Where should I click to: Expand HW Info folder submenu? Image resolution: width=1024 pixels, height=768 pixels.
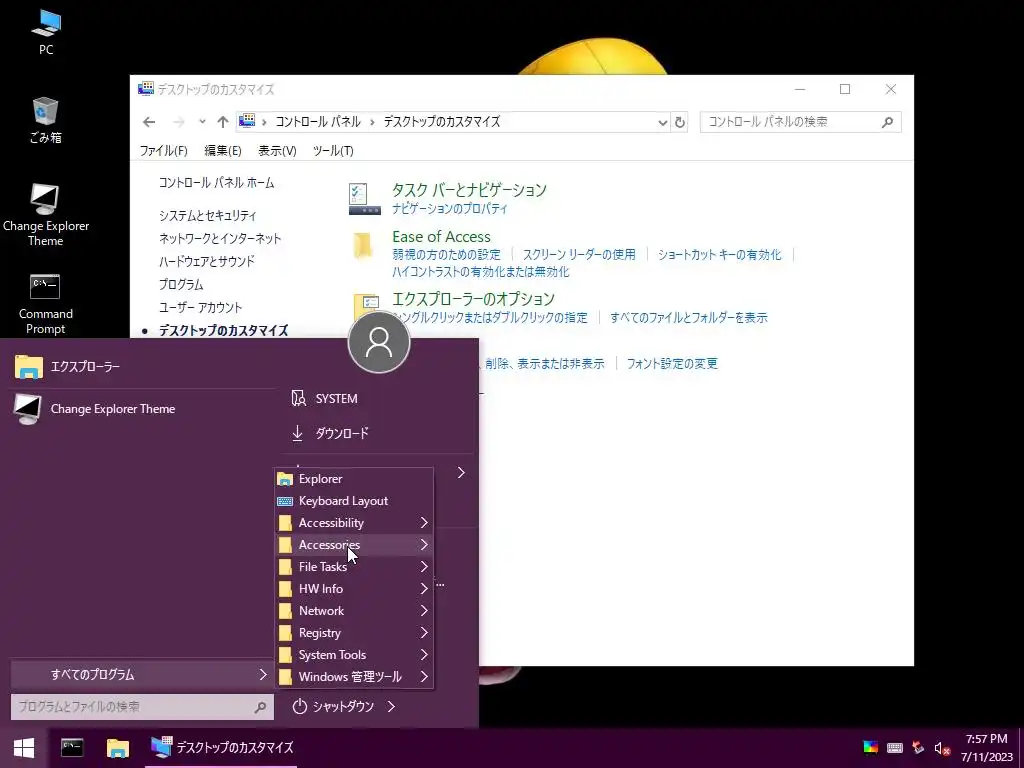tap(354, 588)
